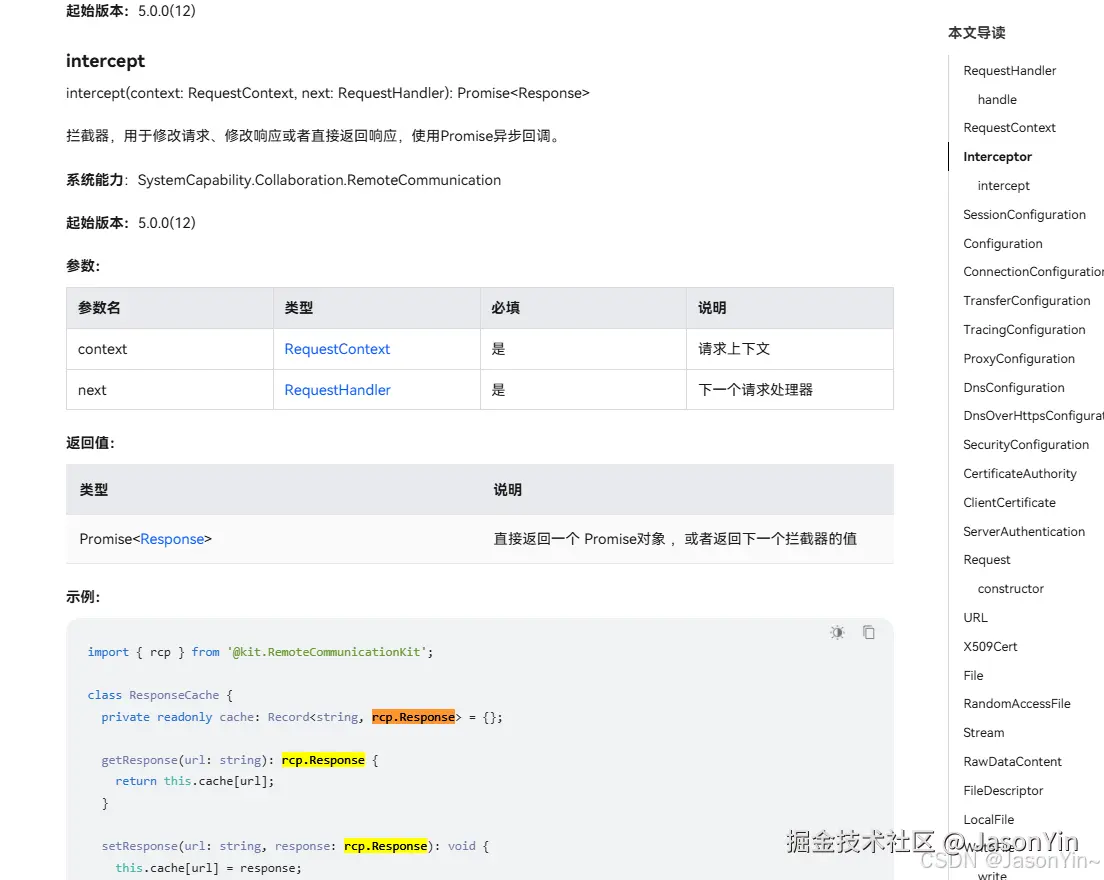Jump to the handle subsection under RequestHandler
1104x880 pixels.
pyautogui.click(x=996, y=99)
